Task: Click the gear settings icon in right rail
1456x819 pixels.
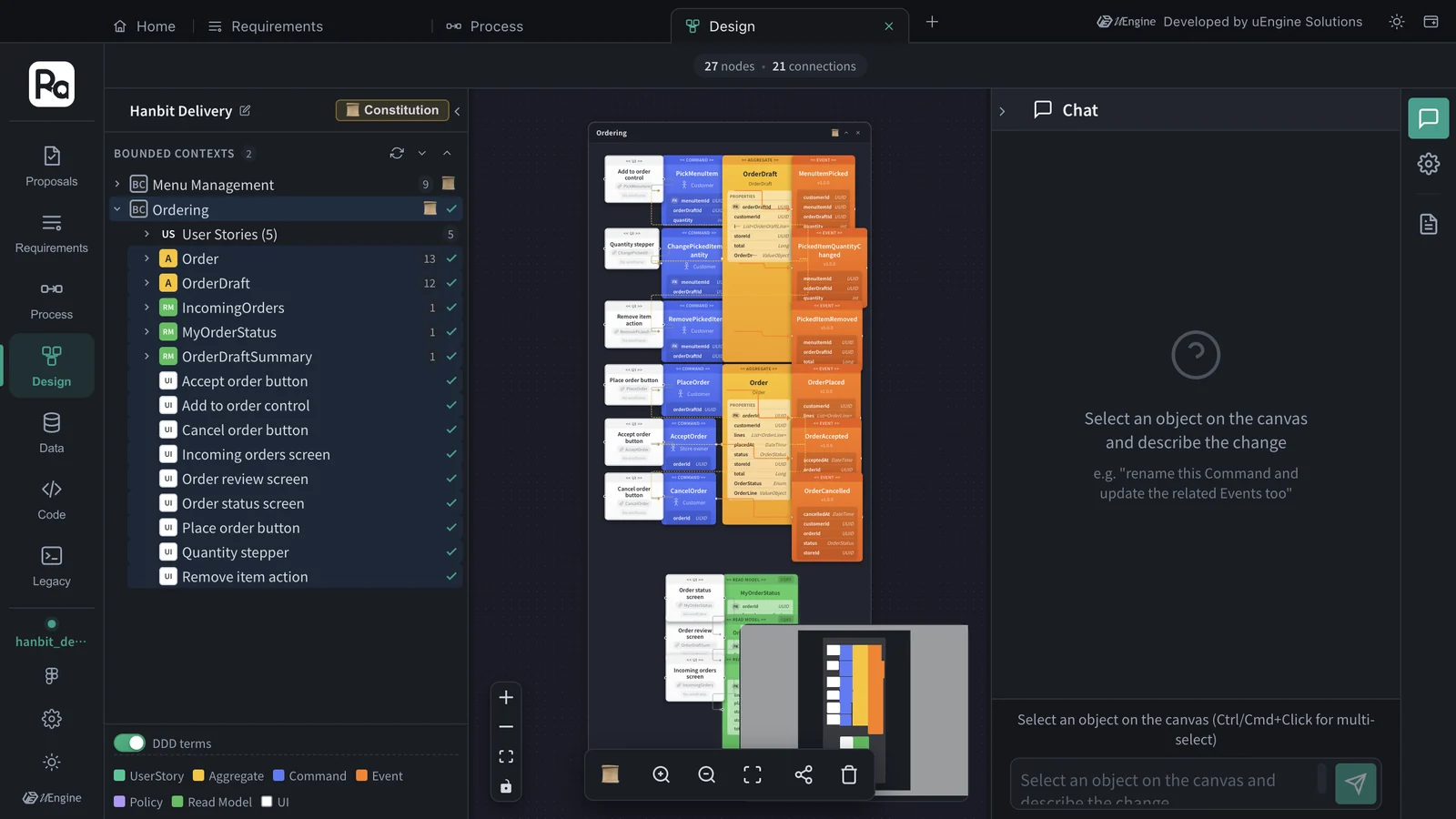Action: 1429,164
